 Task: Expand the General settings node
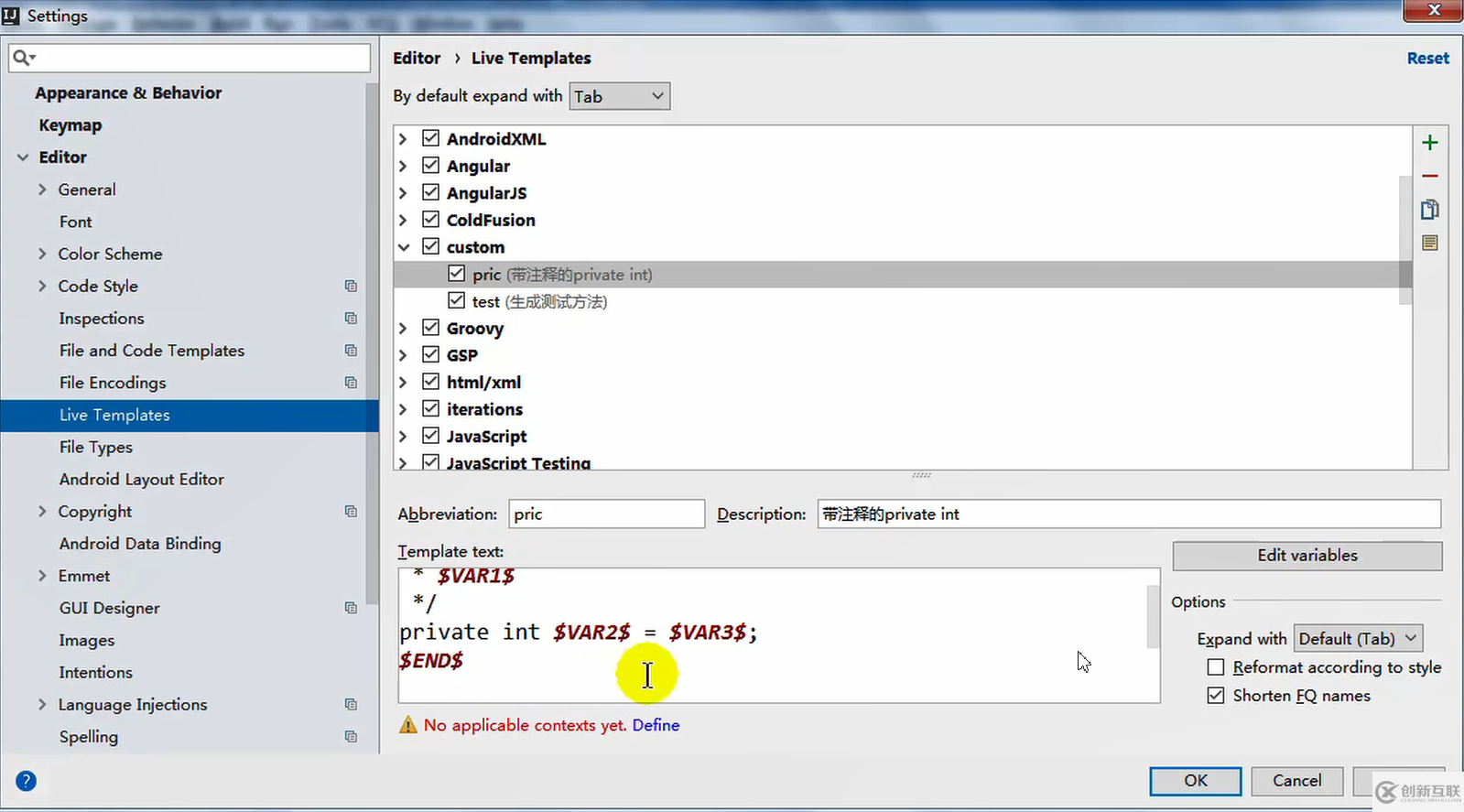pyautogui.click(x=42, y=189)
